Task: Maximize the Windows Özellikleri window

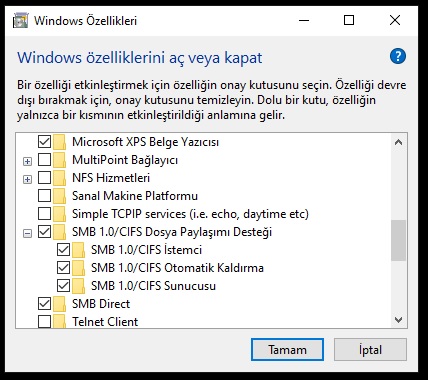Action: click(349, 21)
